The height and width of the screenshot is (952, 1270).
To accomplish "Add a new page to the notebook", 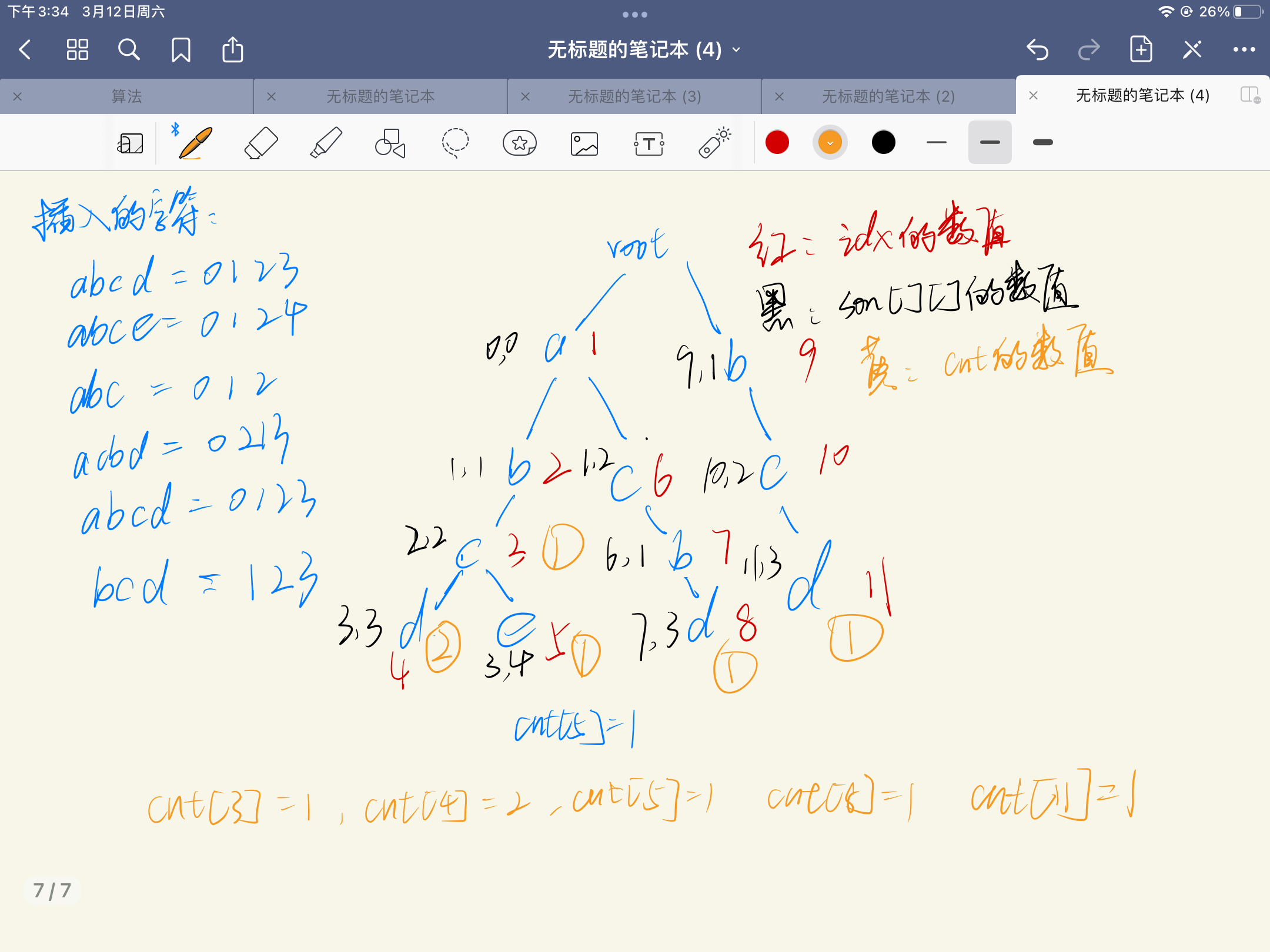I will click(x=1141, y=50).
